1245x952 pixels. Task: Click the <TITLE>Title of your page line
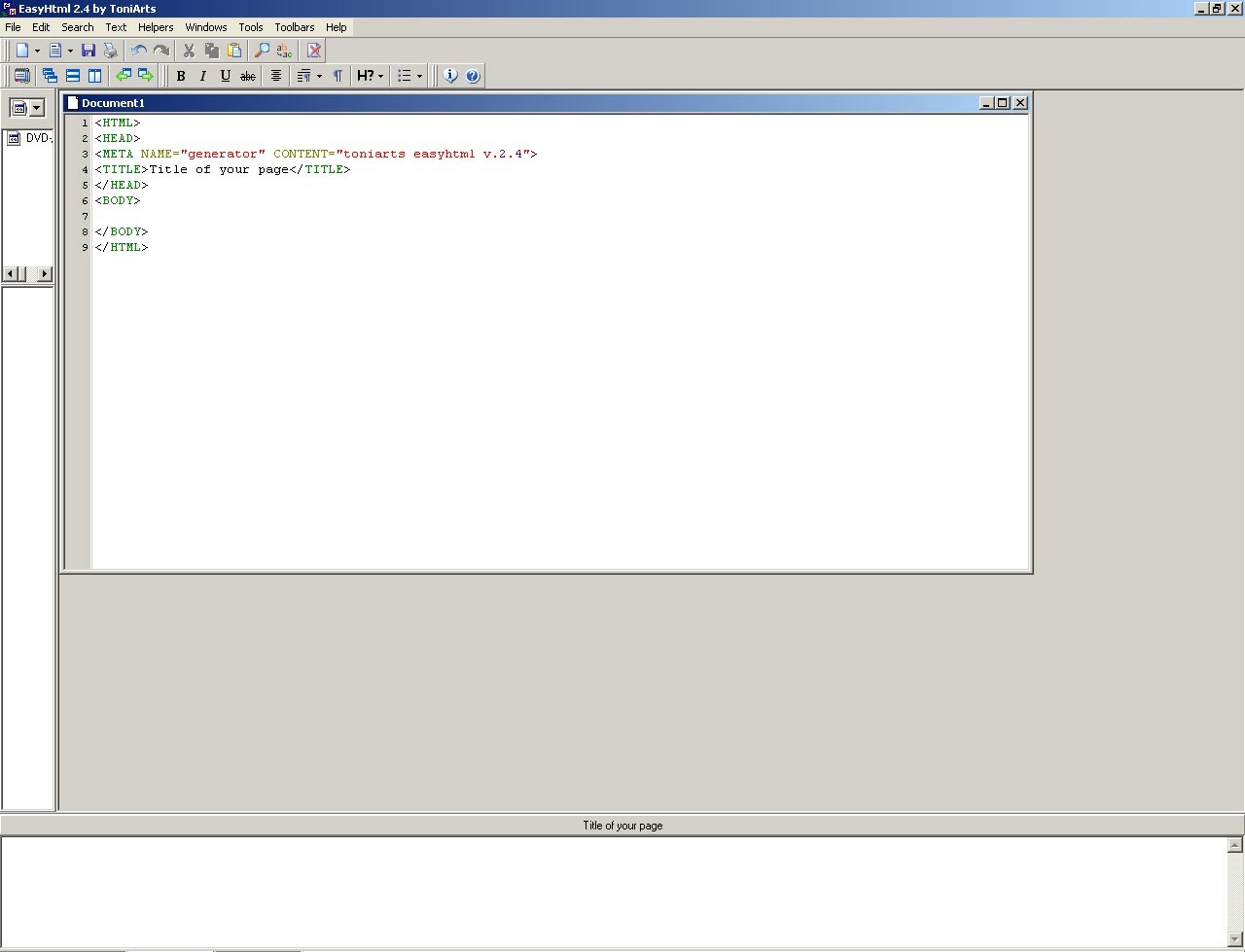tap(223, 169)
